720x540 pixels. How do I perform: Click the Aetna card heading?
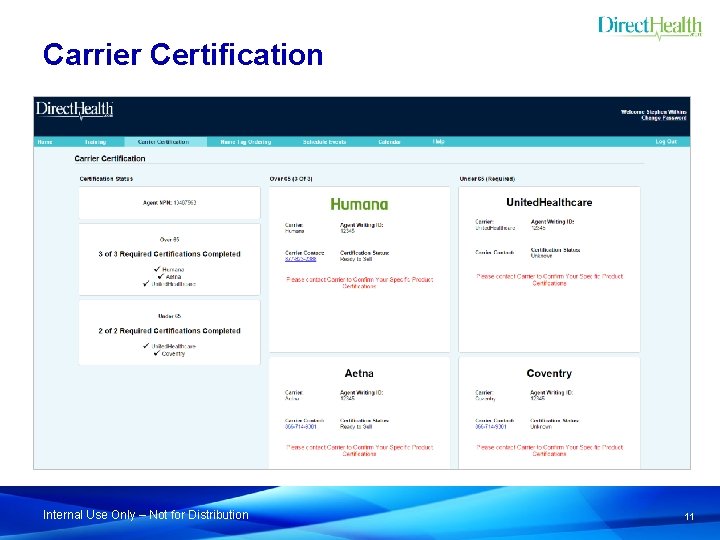coord(359,373)
